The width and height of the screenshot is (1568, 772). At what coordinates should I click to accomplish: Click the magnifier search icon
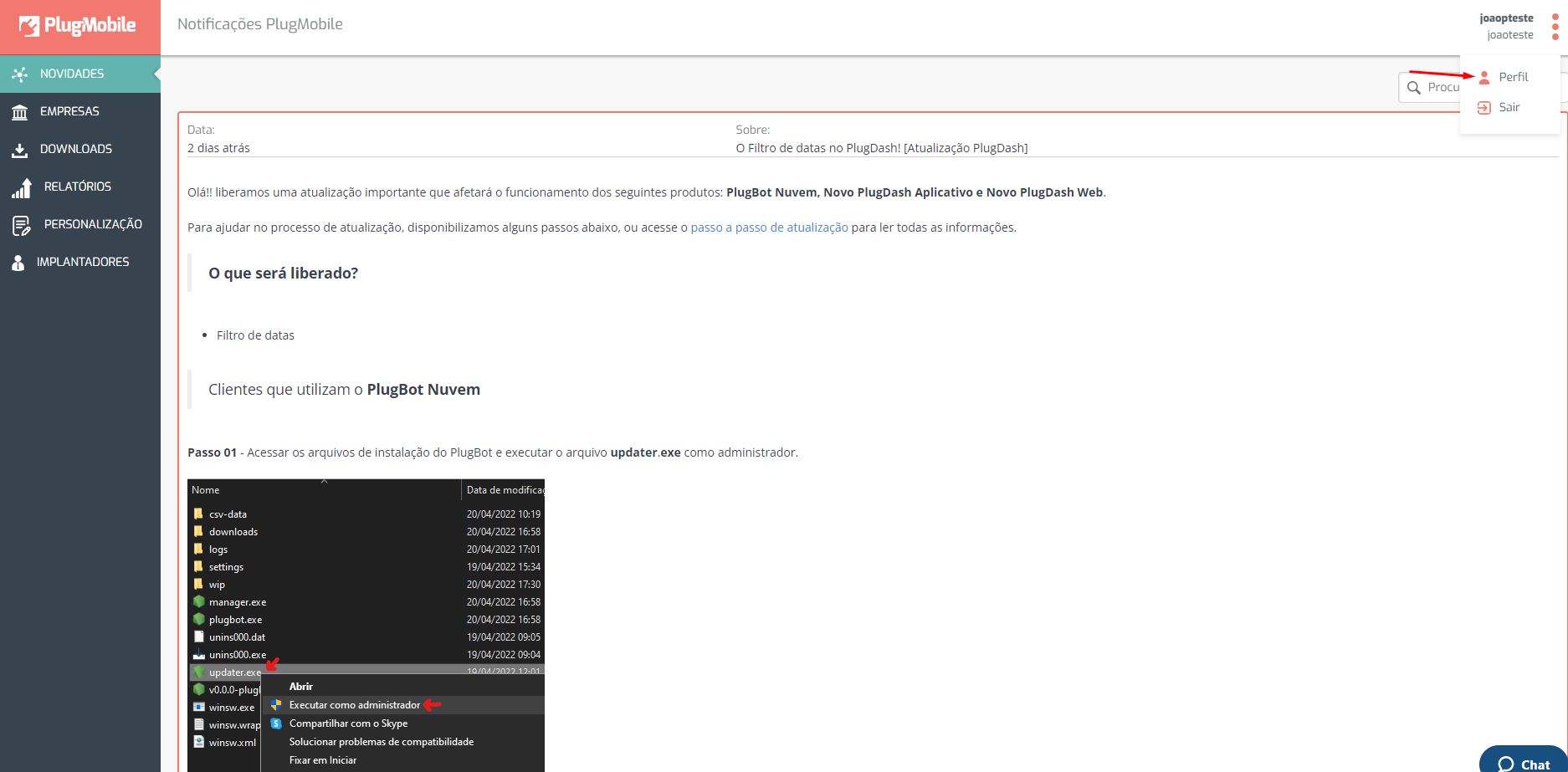click(1414, 88)
